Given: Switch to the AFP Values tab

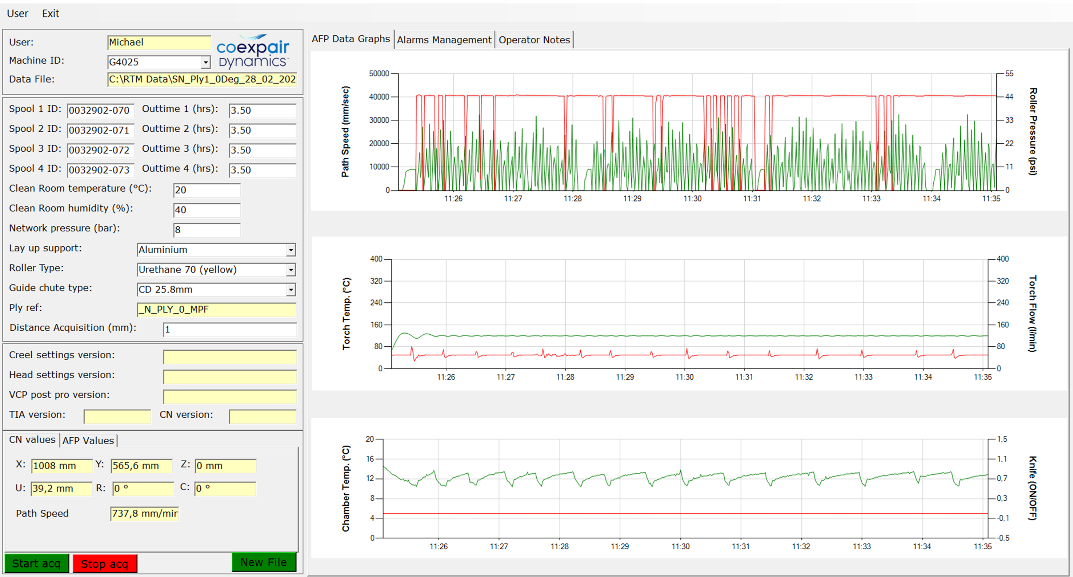Looking at the screenshot, I should [88, 441].
